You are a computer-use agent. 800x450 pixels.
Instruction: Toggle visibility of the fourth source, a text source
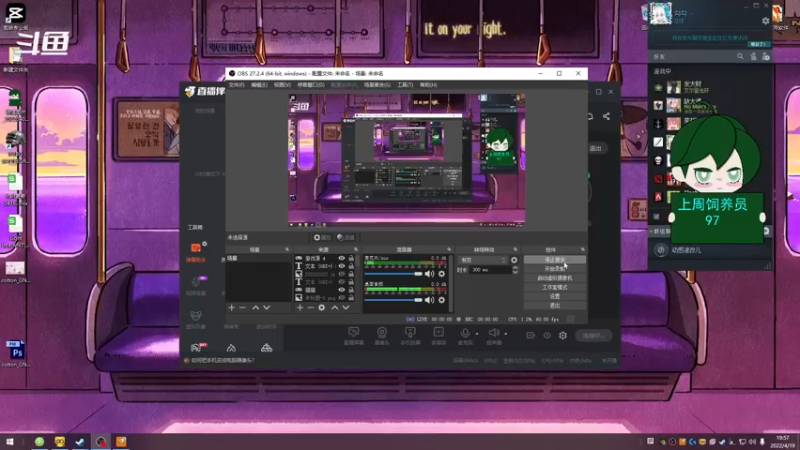(x=341, y=282)
